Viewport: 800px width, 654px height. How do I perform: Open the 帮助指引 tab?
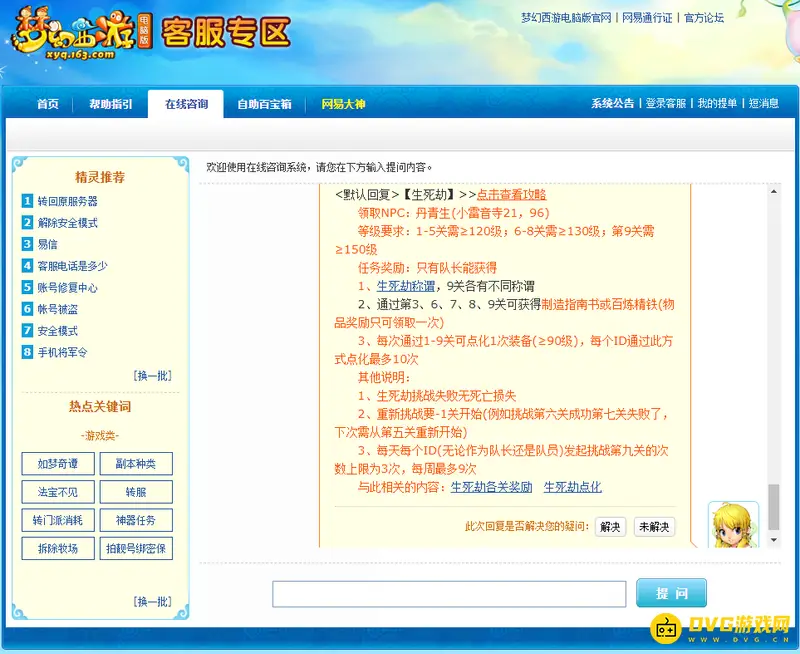111,104
